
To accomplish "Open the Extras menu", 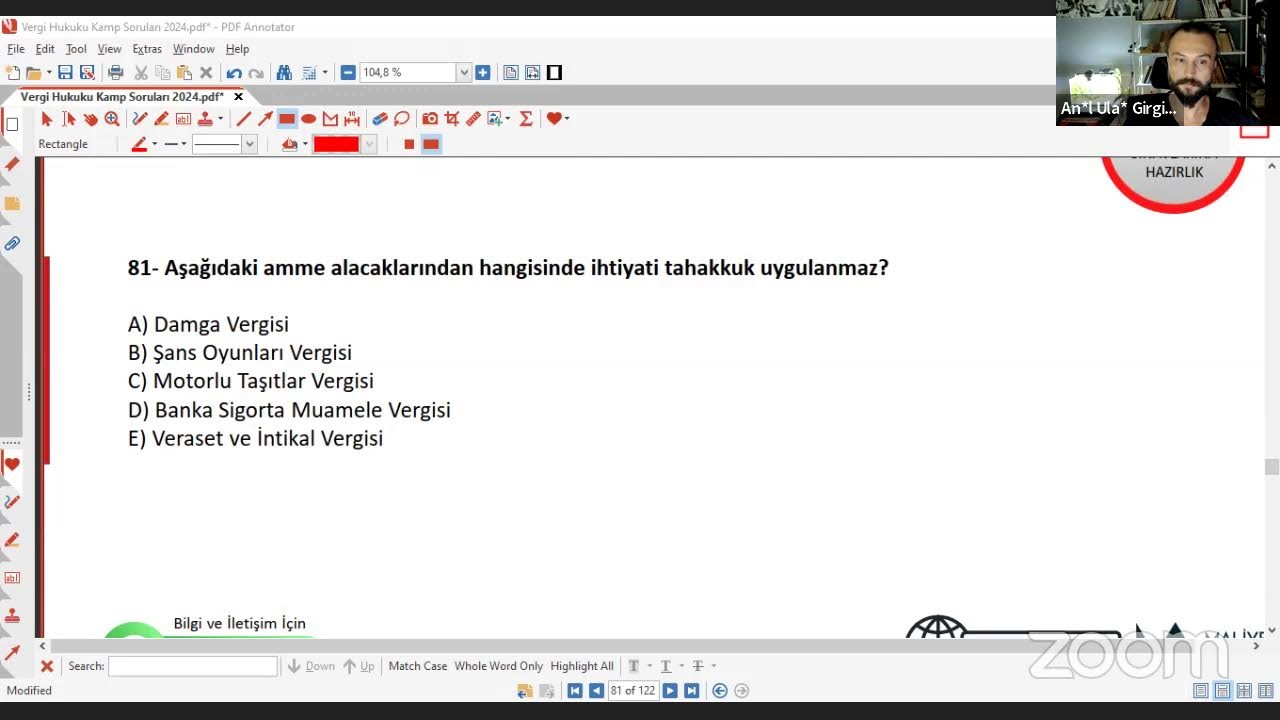I will pos(147,49).
